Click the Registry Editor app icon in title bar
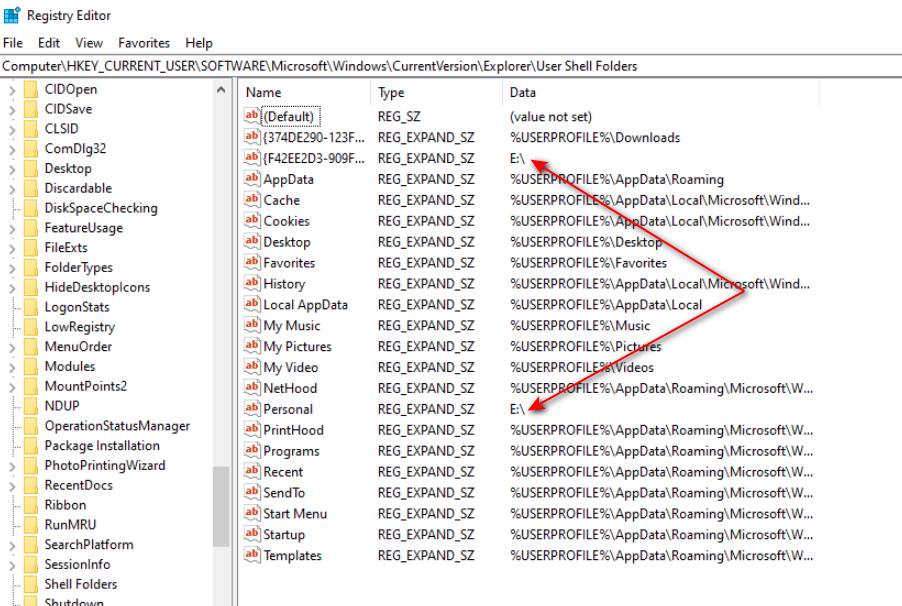Screen dimensions: 902x606 (12, 15)
